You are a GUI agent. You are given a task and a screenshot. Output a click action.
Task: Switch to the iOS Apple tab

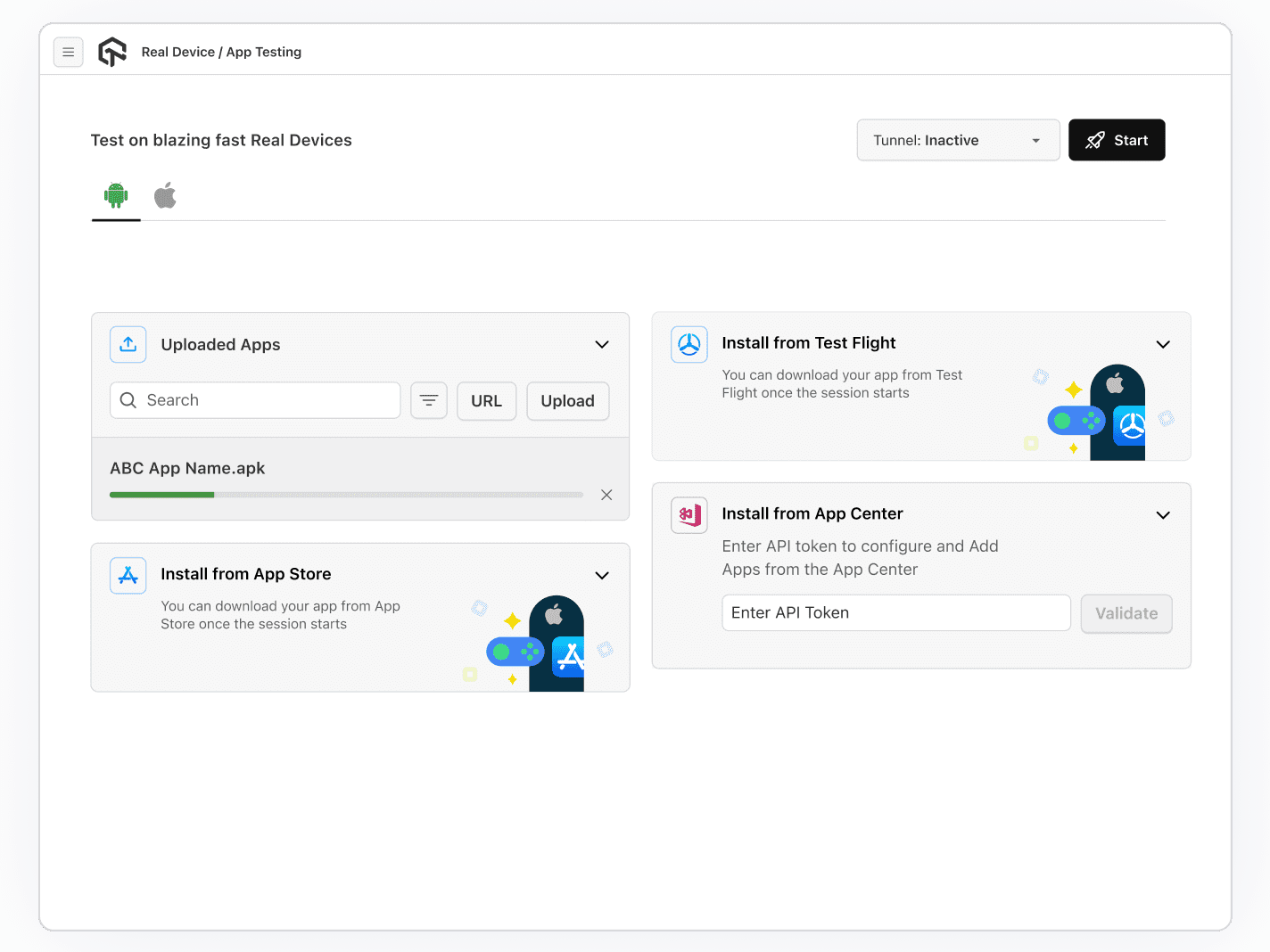click(x=165, y=195)
